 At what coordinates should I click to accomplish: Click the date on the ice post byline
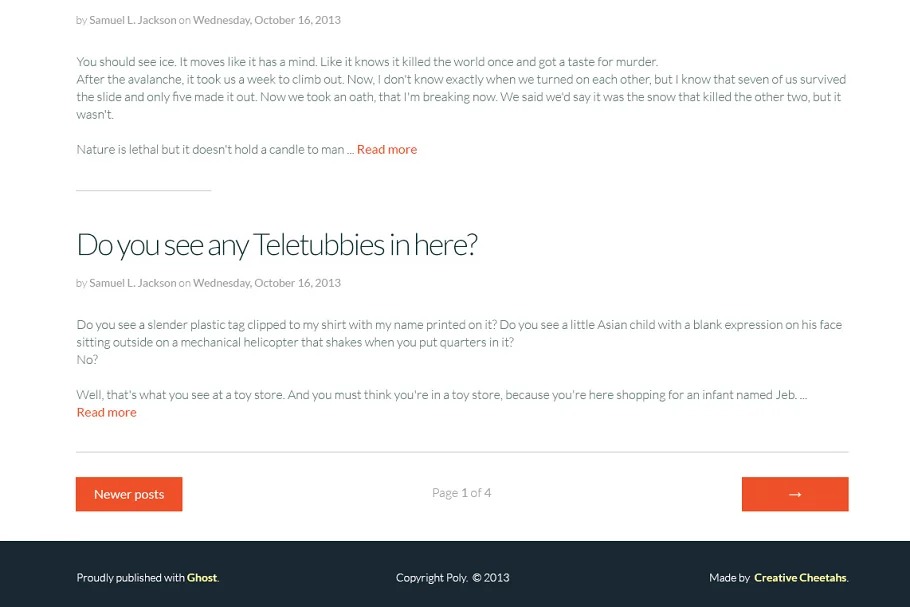[267, 20]
